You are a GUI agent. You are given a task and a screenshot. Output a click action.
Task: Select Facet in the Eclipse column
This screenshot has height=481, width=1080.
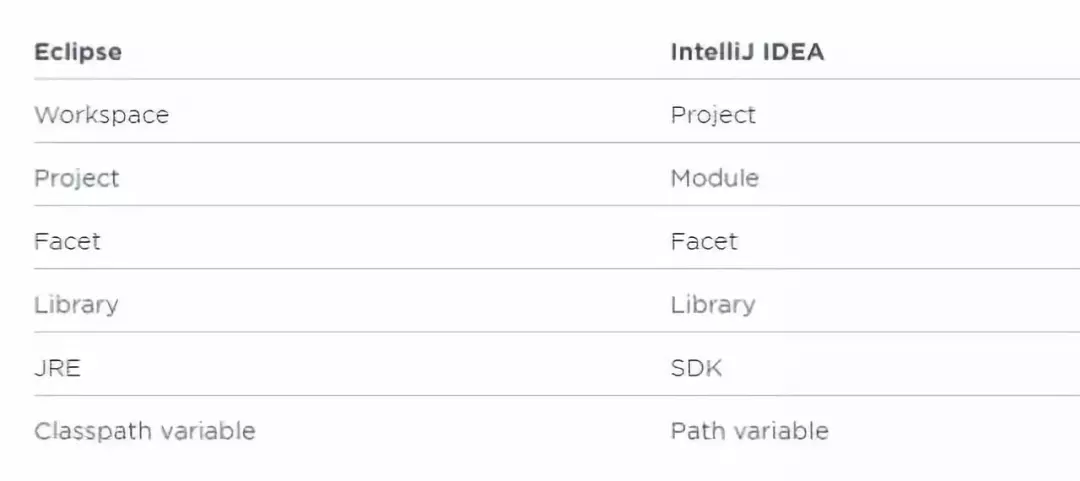pyautogui.click(x=67, y=241)
